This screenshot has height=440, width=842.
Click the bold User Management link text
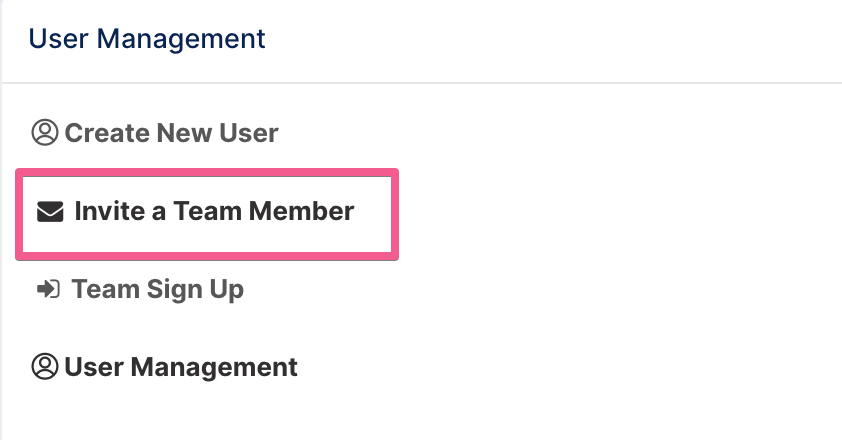180,367
